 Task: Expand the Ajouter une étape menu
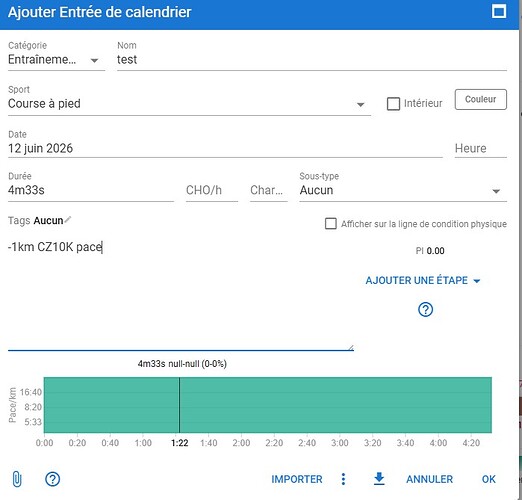tap(423, 280)
